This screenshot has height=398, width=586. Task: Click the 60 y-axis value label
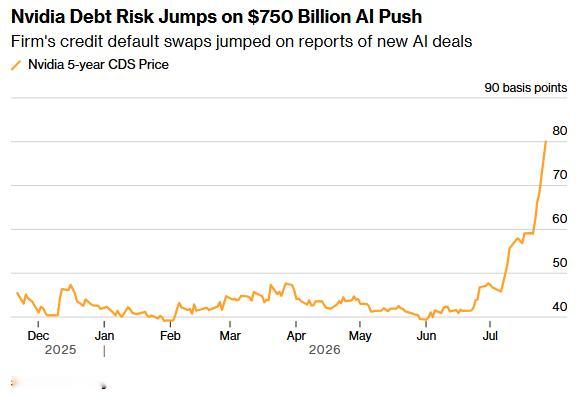559,219
